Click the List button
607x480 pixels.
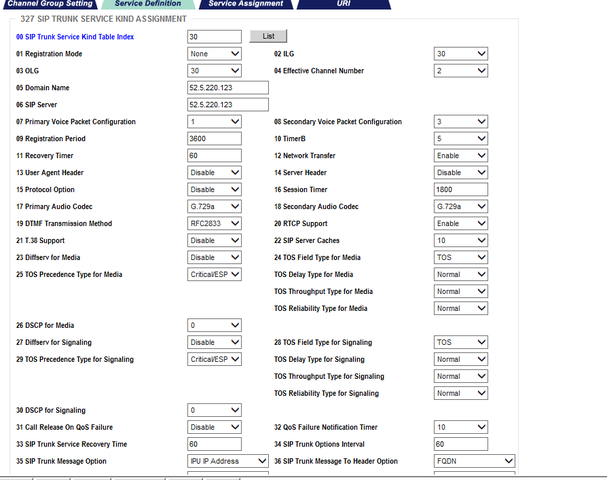(x=268, y=36)
